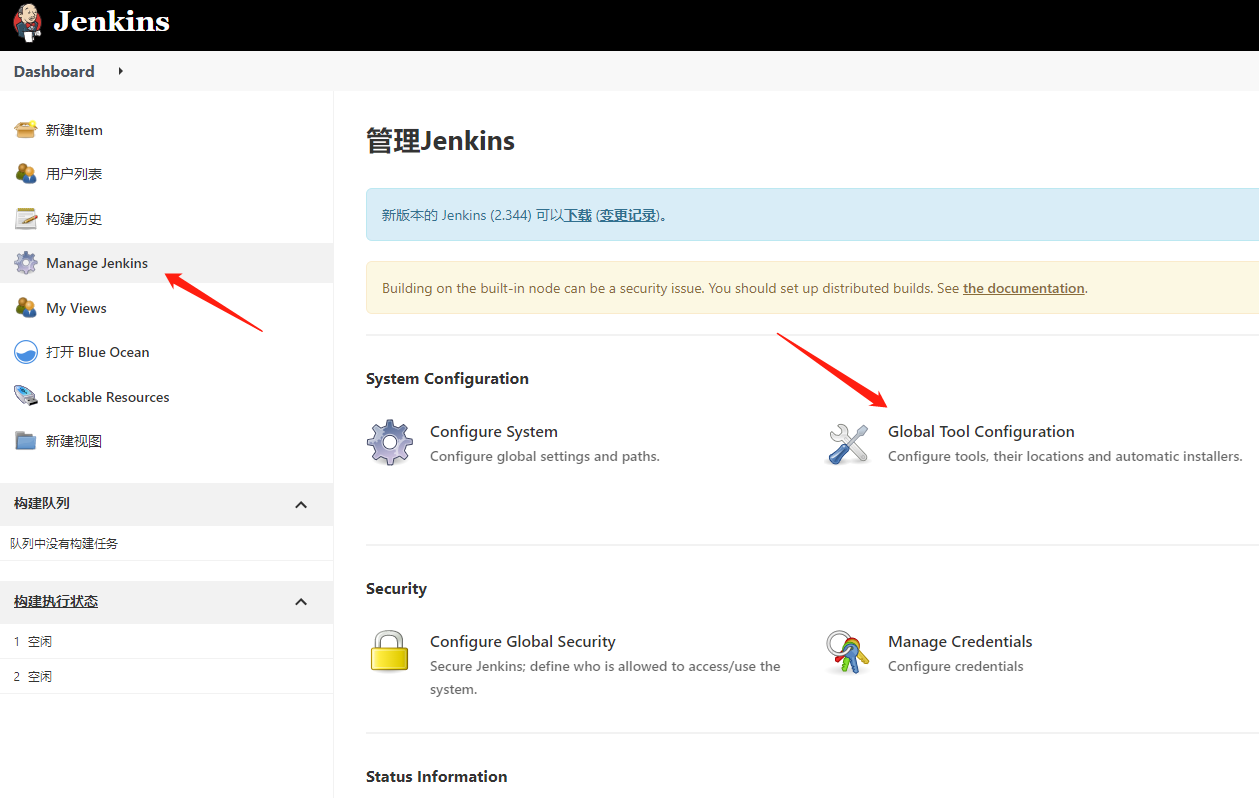1259x798 pixels.
Task: Collapse the 构建队列 panel
Action: [x=301, y=504]
